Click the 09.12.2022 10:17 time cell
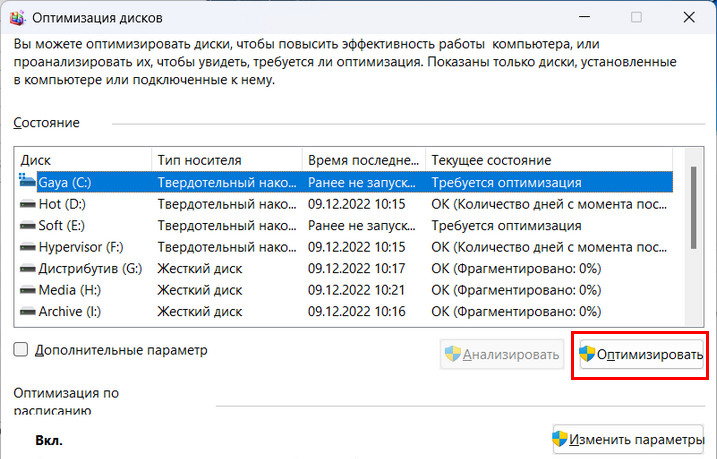The width and height of the screenshot is (717, 459). coord(356,268)
